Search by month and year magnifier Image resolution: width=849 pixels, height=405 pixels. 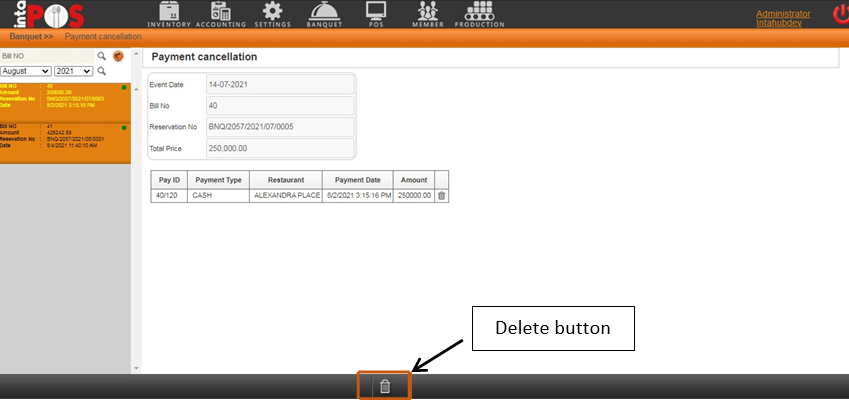point(101,72)
